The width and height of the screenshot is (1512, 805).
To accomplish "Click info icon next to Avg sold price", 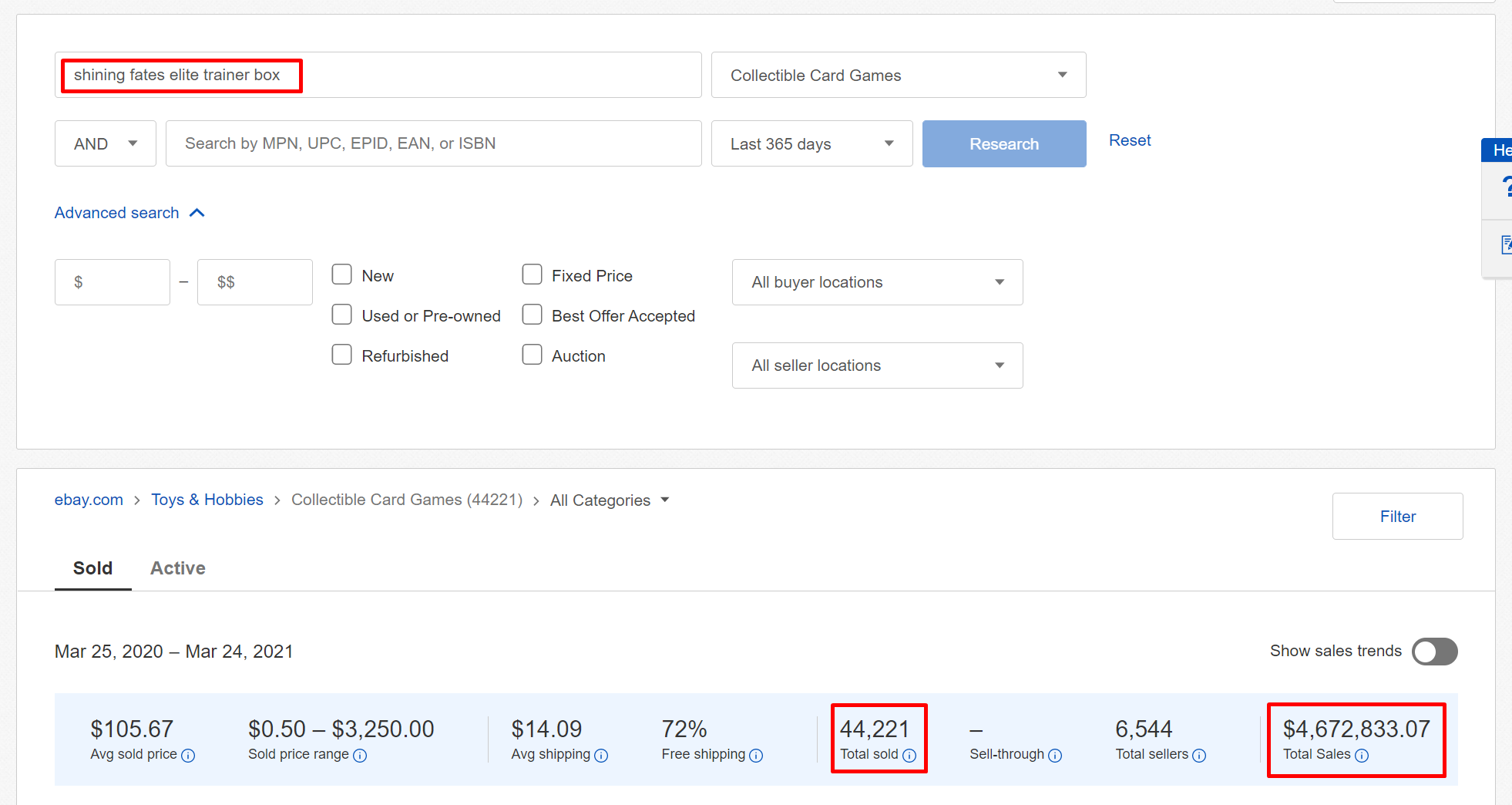I will (188, 756).
